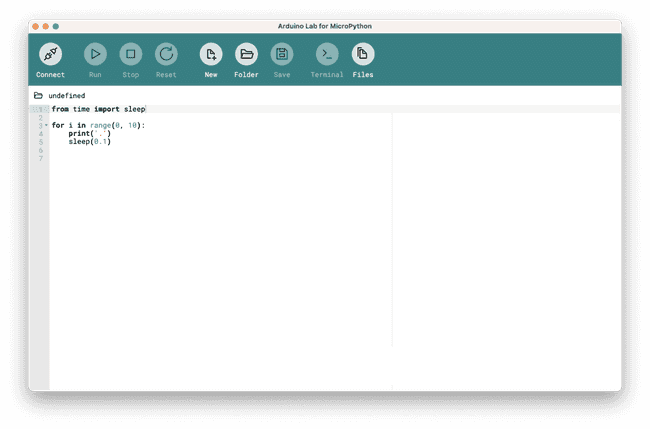Select the "undefined" folder path label
650x429 pixels.
click(66, 96)
